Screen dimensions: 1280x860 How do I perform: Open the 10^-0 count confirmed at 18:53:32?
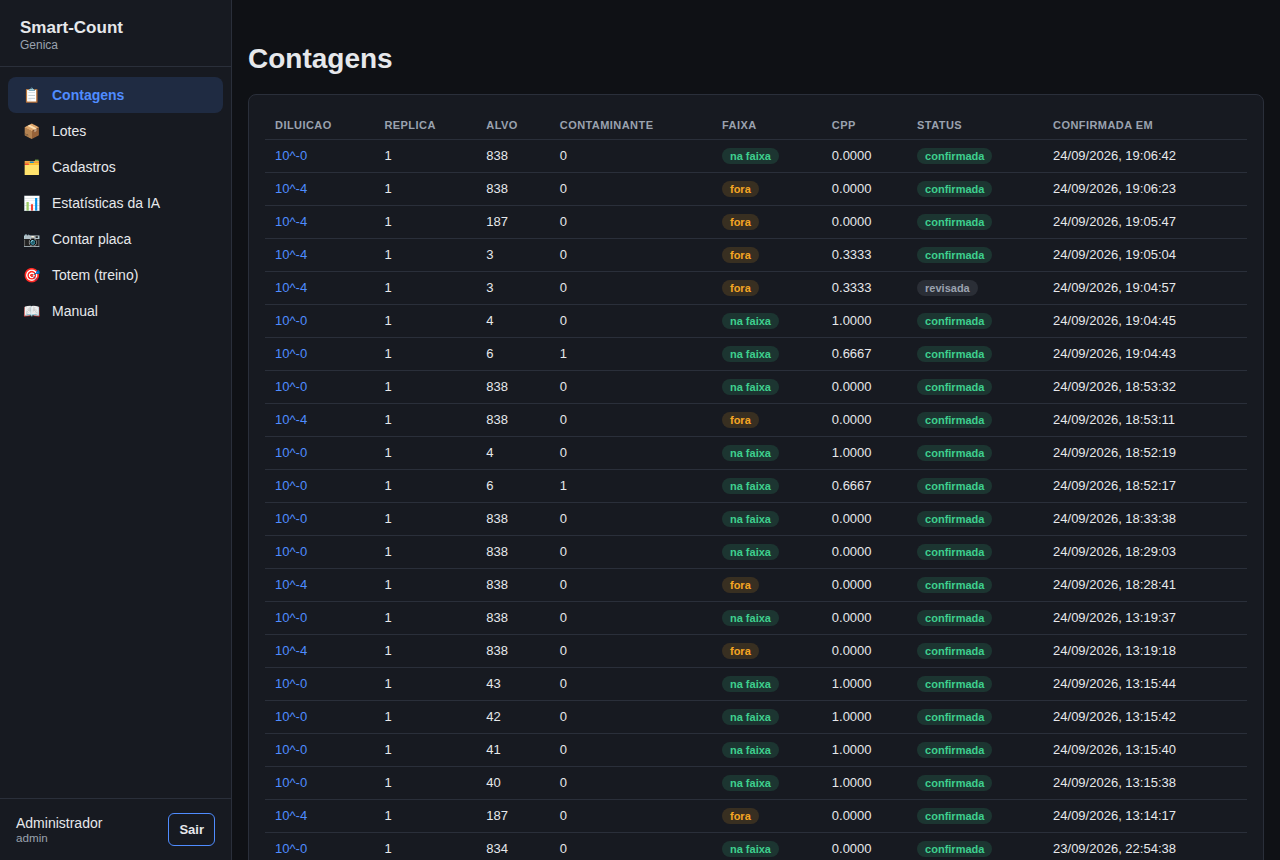point(291,387)
